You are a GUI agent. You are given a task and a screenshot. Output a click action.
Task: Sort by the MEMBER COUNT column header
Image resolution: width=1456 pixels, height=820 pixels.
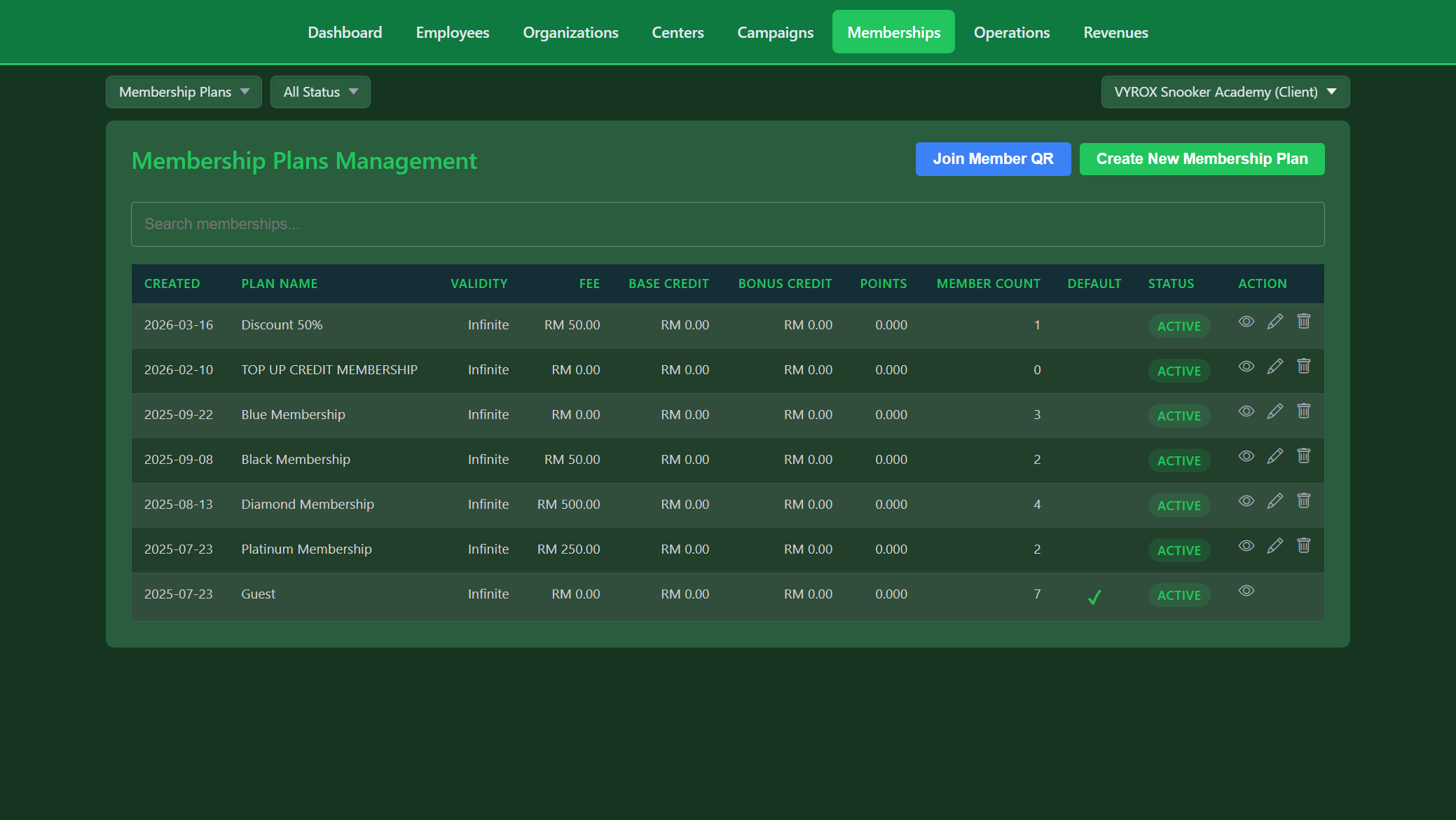point(988,284)
